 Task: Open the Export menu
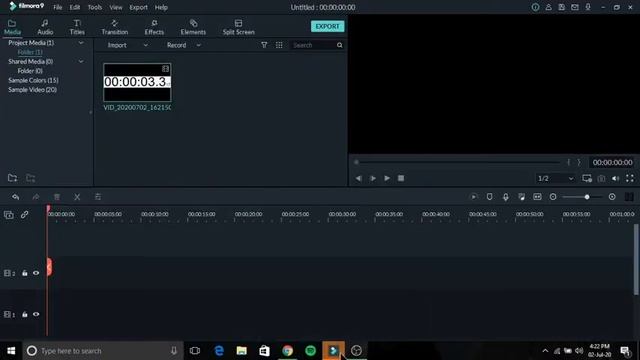click(138, 7)
